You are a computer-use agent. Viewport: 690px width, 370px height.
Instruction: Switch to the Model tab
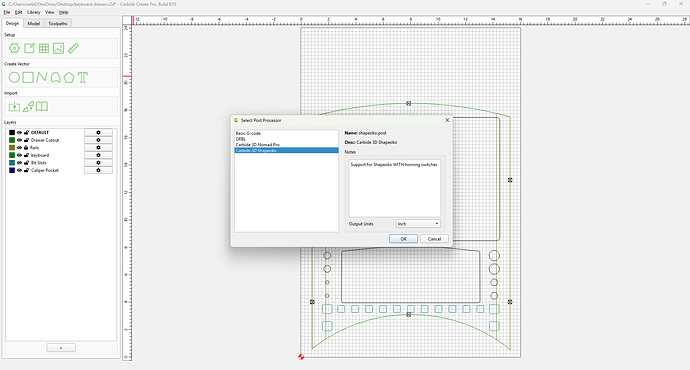(33, 23)
